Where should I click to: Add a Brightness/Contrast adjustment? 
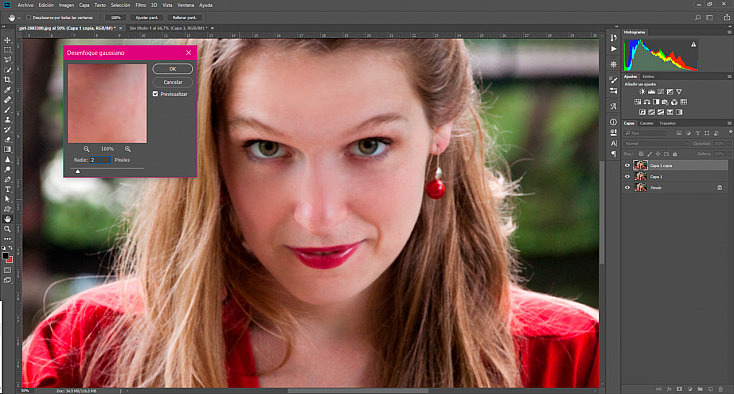[x=642, y=92]
